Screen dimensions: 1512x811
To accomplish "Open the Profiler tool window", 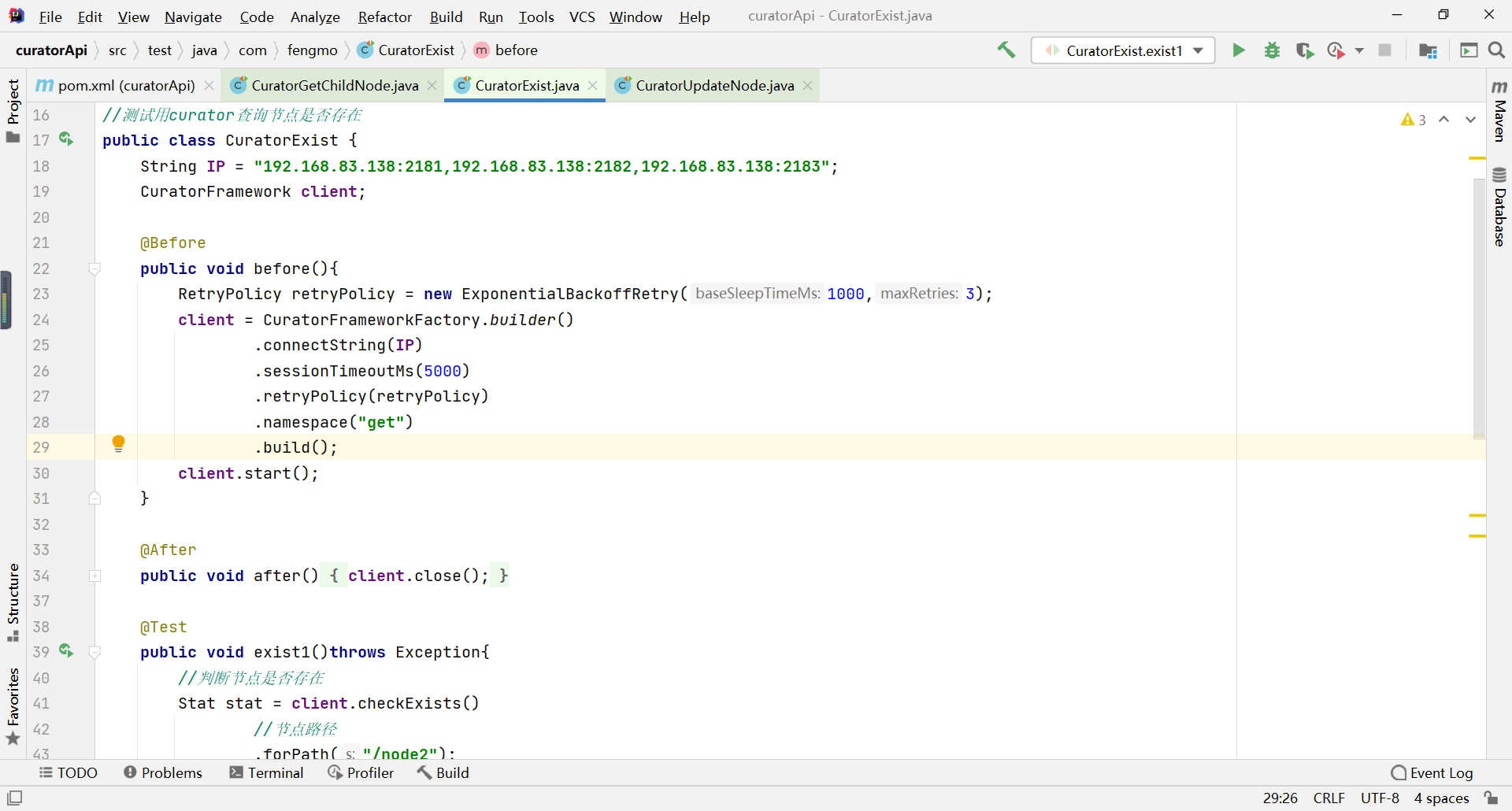I will 361,772.
